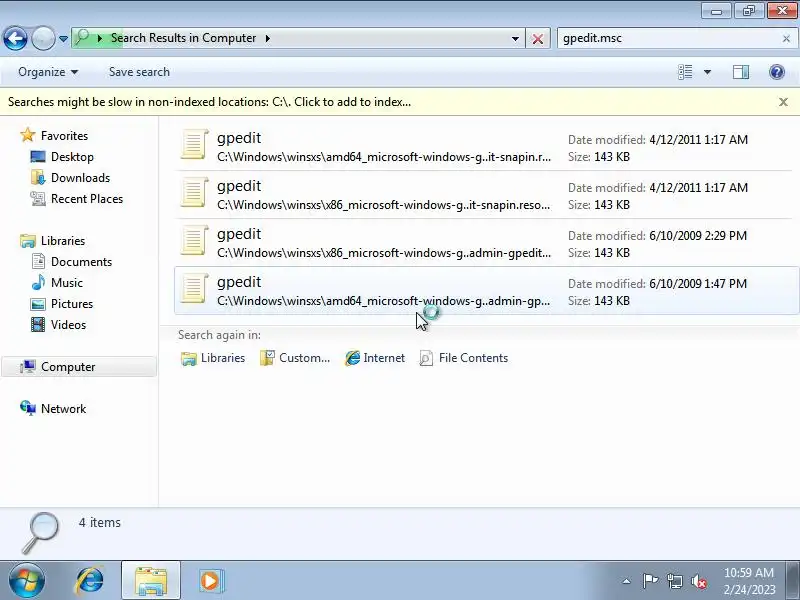Launch Internet Explorer from taskbar
800x600 pixels.
tap(90, 581)
